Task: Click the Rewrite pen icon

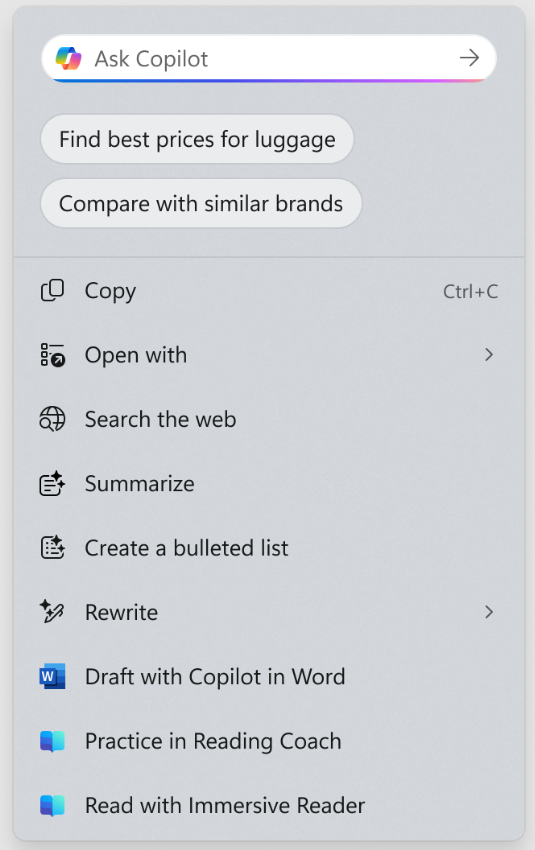Action: click(52, 612)
